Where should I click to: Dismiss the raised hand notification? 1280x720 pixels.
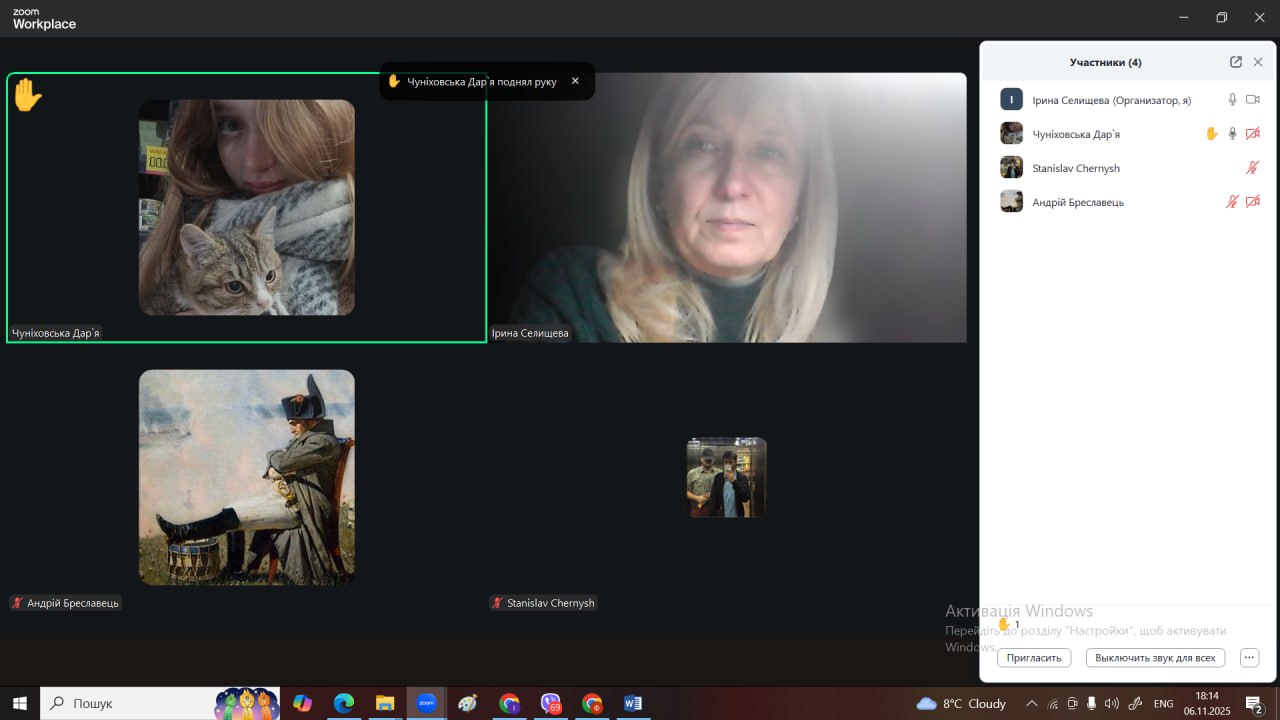(x=575, y=81)
